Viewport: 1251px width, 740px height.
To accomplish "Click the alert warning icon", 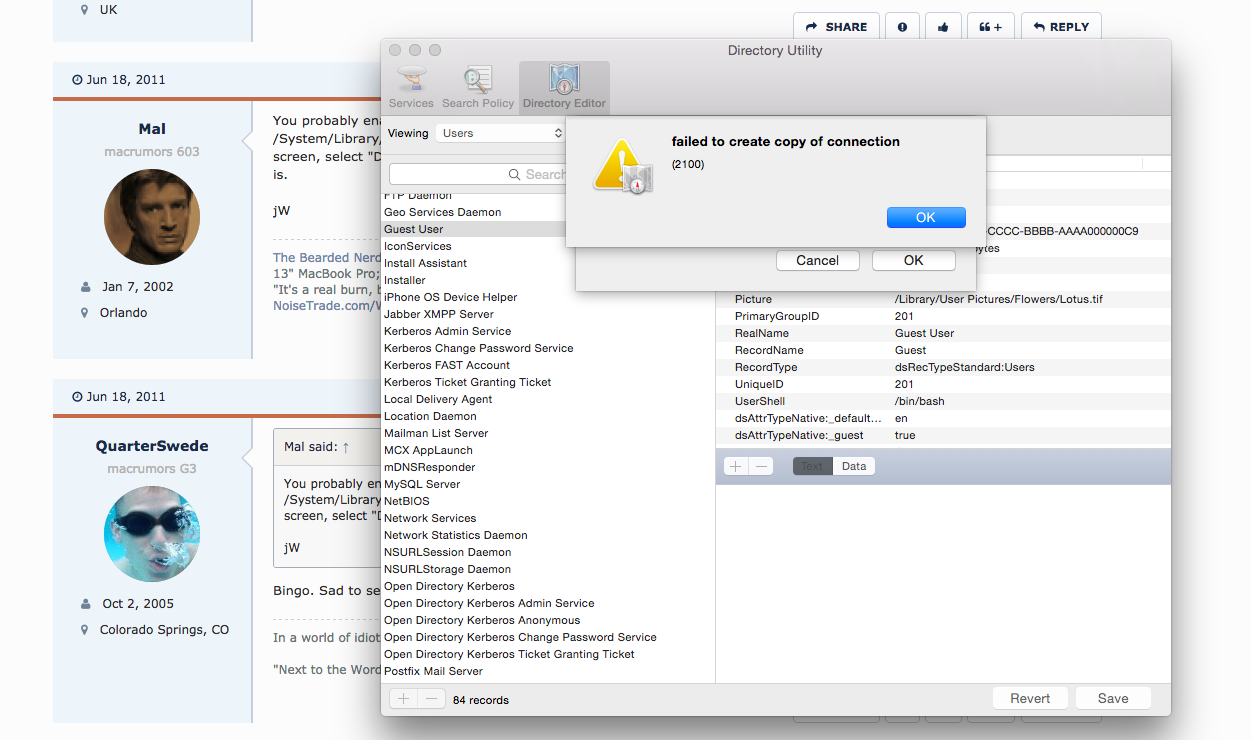I will pyautogui.click(x=622, y=167).
